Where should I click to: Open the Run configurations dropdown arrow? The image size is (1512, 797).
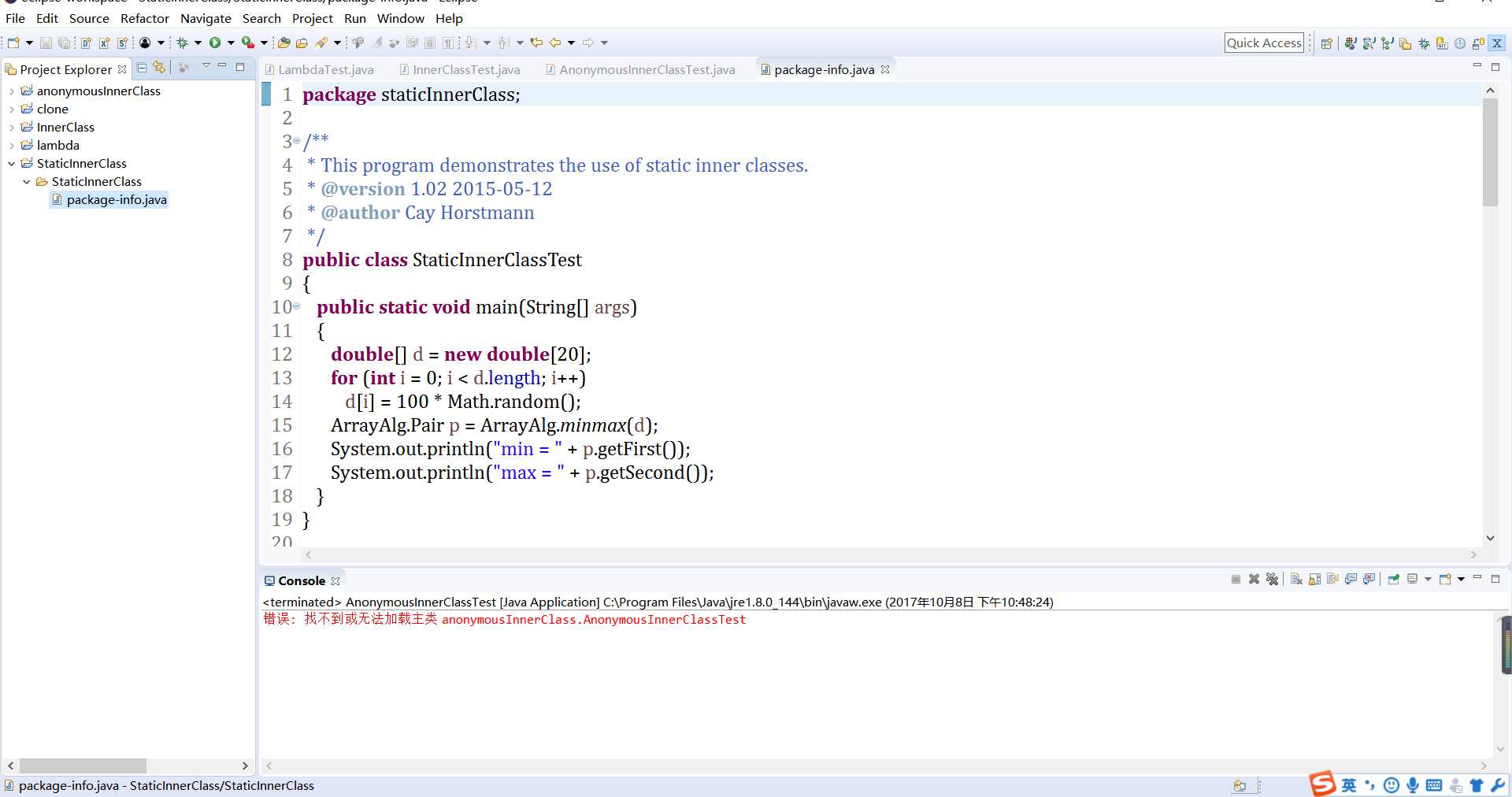coord(231,43)
